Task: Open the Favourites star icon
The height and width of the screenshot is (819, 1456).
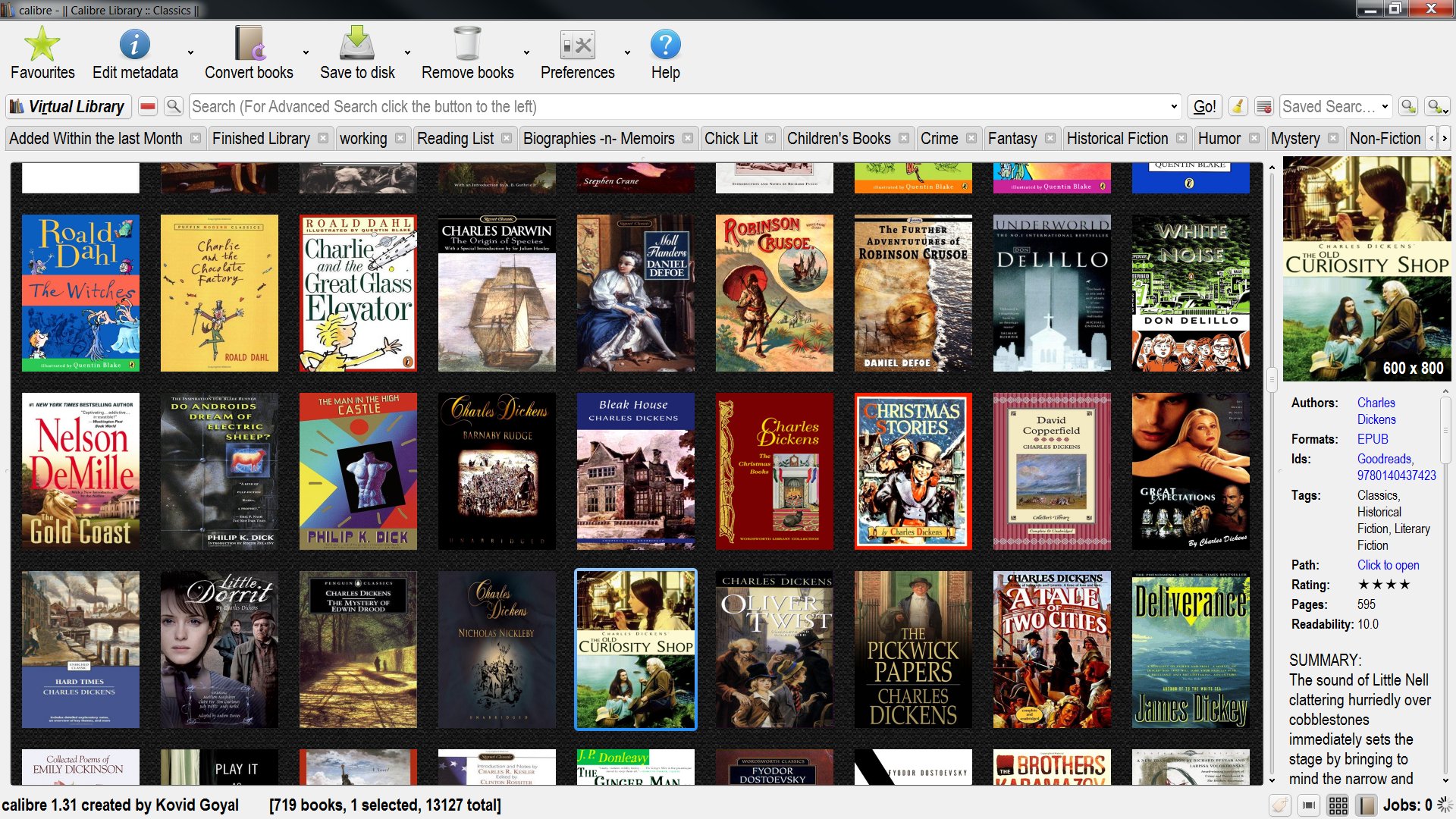Action: 42,44
